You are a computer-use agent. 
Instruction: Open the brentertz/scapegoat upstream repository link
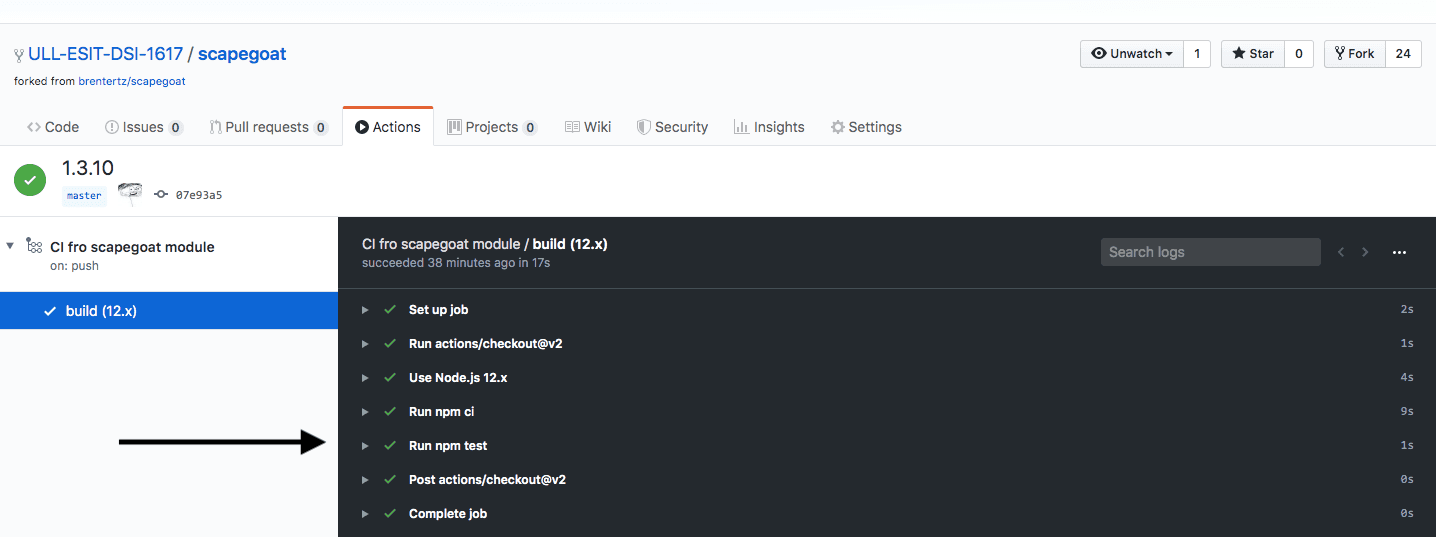tap(132, 81)
